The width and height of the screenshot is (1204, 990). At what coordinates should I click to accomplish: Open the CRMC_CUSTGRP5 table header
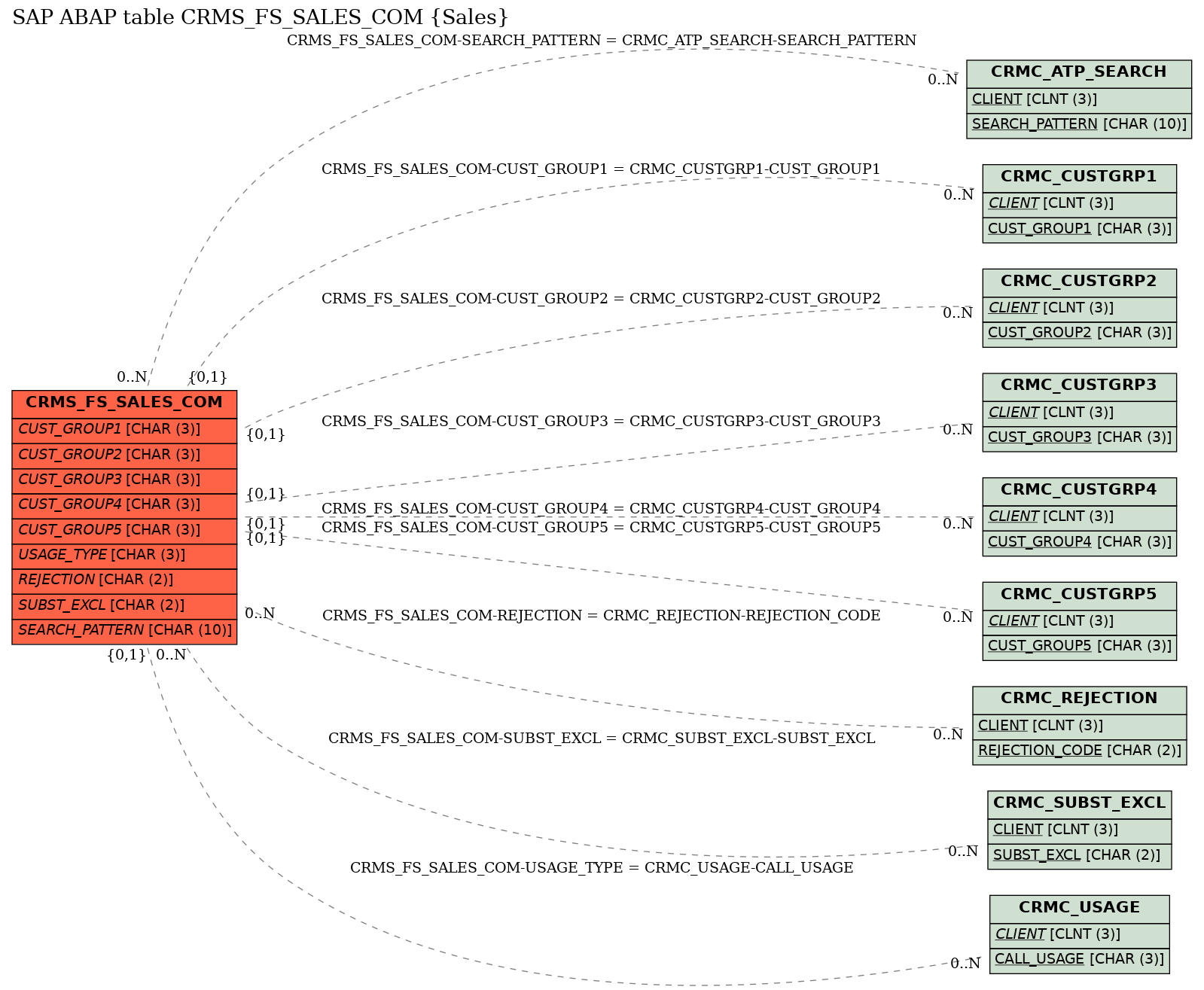click(1079, 595)
